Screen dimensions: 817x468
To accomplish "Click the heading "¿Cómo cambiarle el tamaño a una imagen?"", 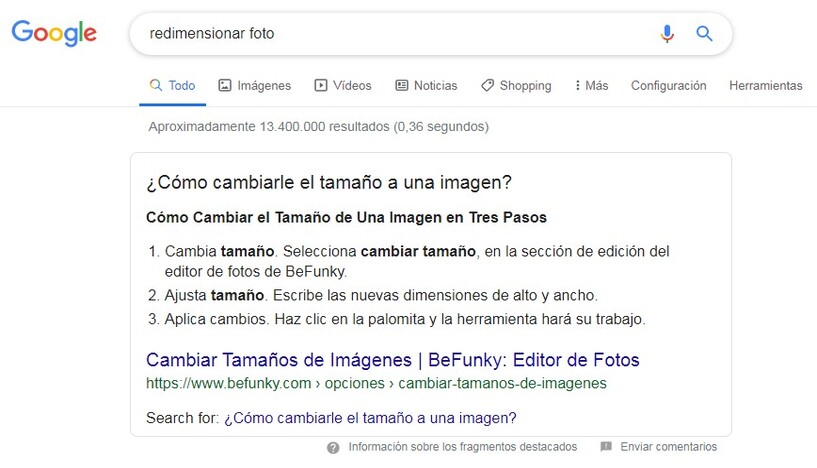I will (x=329, y=182).
